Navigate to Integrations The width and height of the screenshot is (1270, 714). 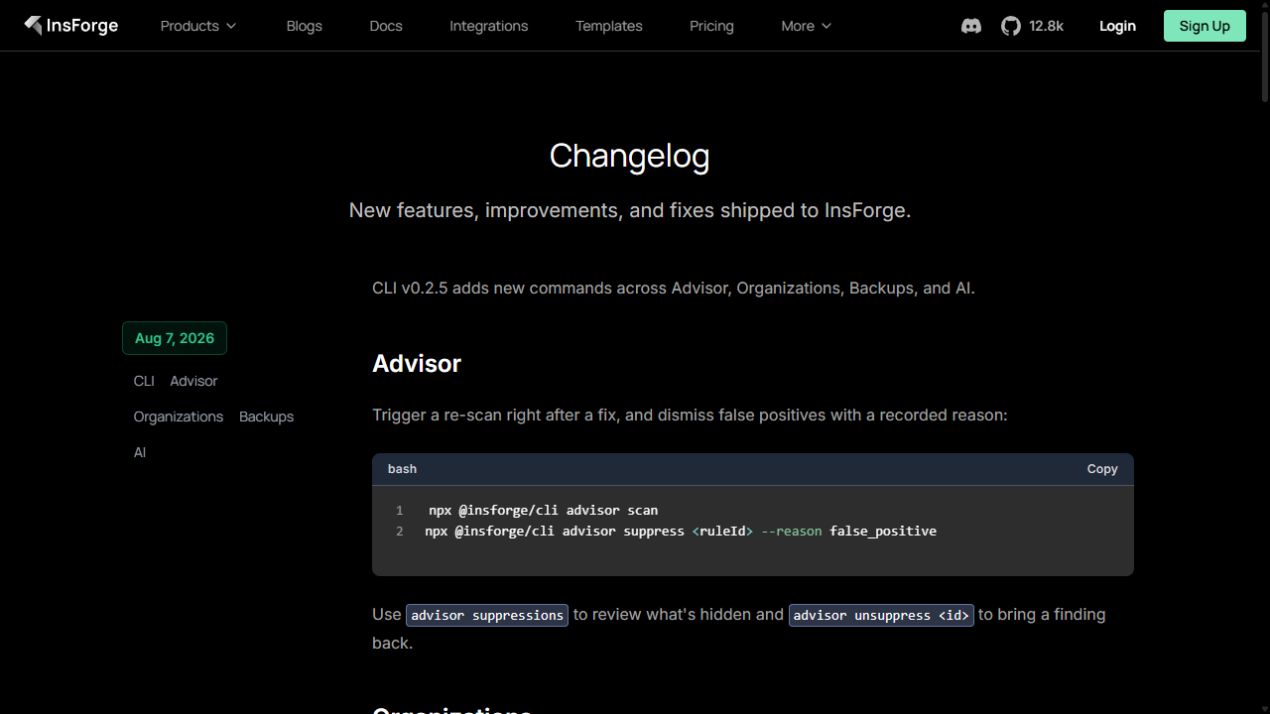[489, 26]
